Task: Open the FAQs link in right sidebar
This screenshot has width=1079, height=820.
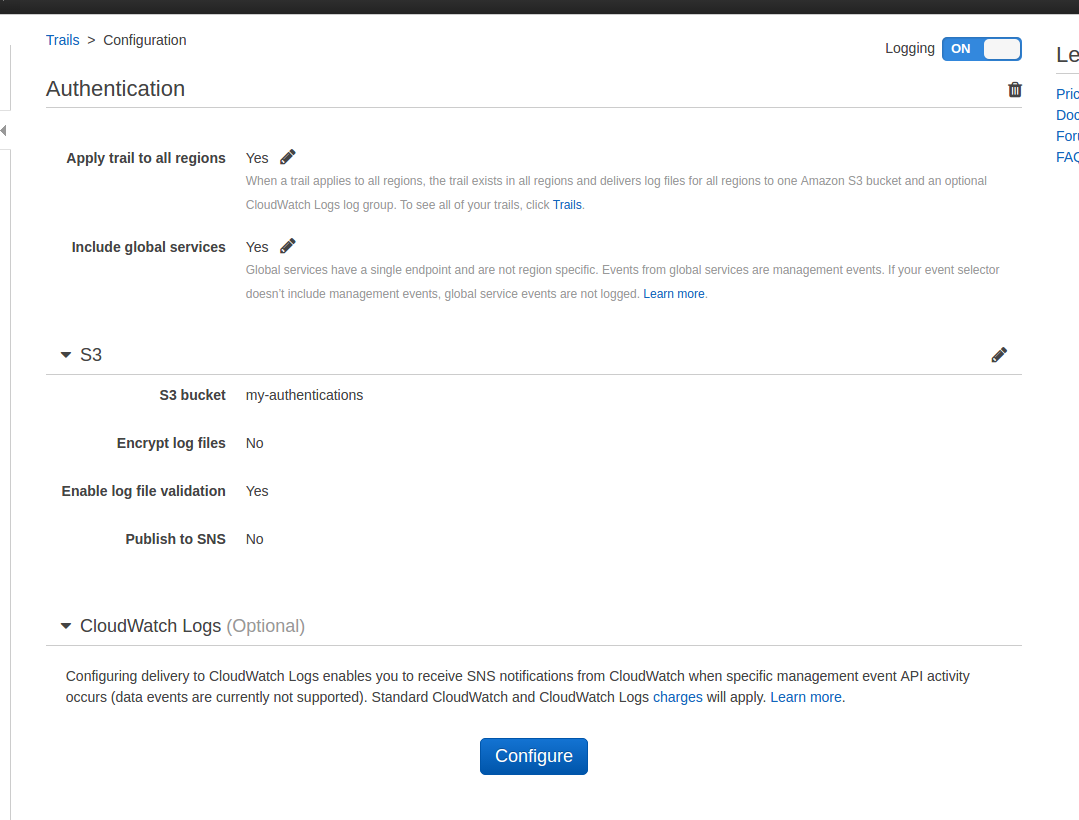Action: [1067, 157]
